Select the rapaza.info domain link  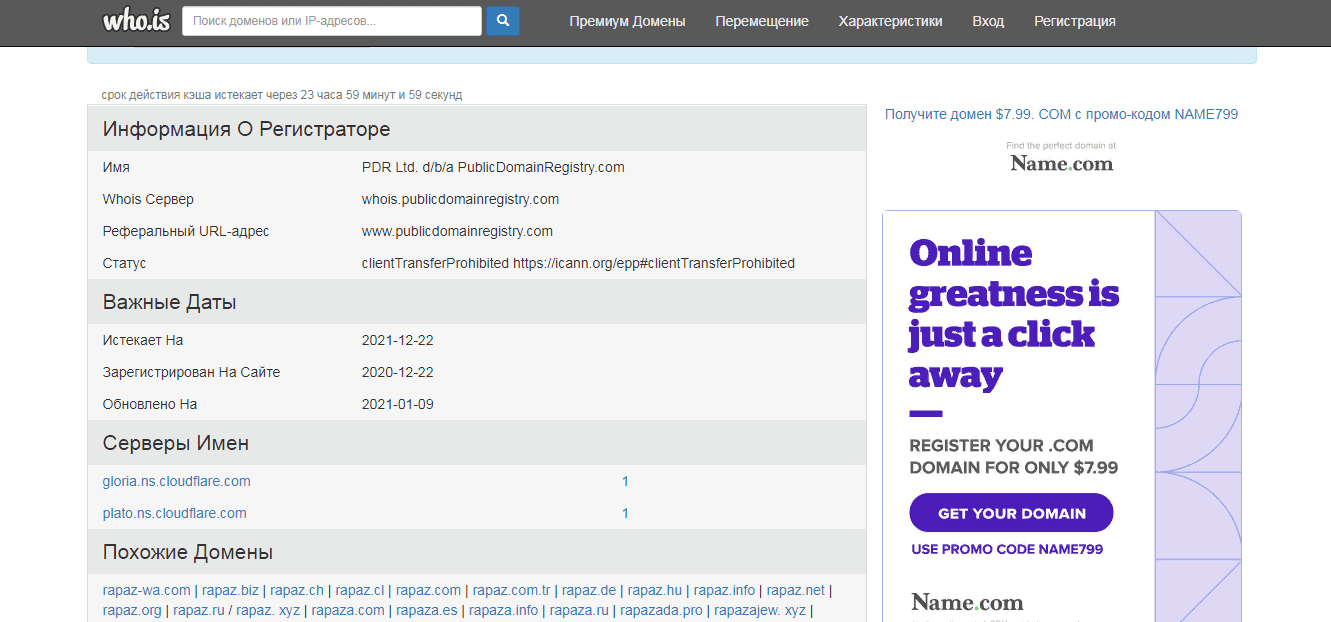click(x=503, y=610)
